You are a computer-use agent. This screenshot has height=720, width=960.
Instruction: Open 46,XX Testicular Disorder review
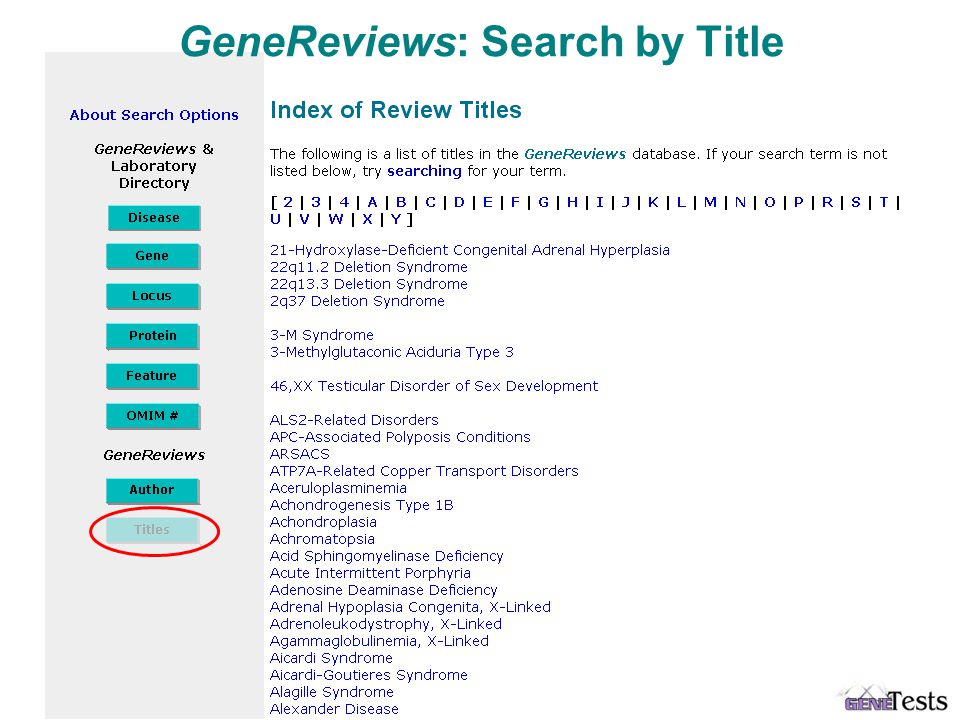(x=434, y=386)
